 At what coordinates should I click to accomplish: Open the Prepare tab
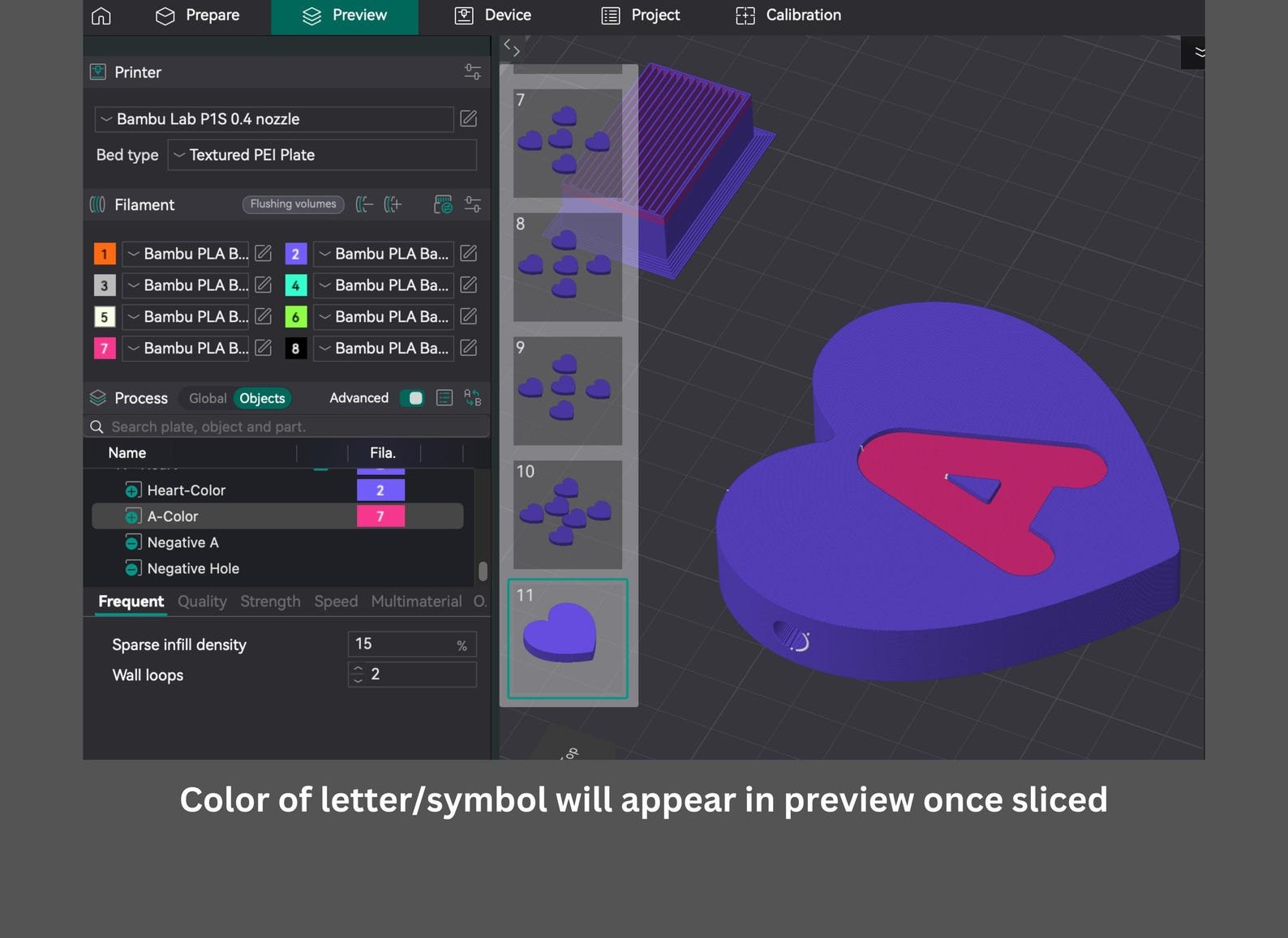click(x=197, y=15)
